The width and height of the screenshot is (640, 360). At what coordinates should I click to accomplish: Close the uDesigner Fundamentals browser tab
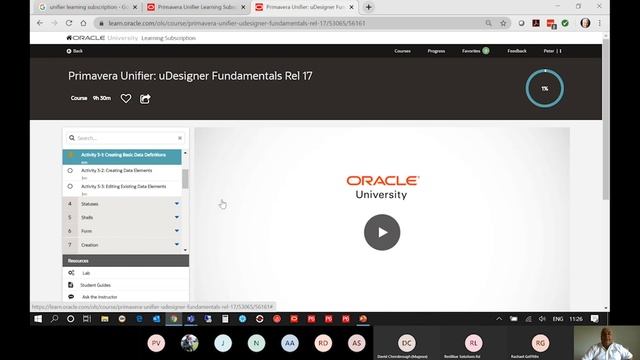pos(351,7)
